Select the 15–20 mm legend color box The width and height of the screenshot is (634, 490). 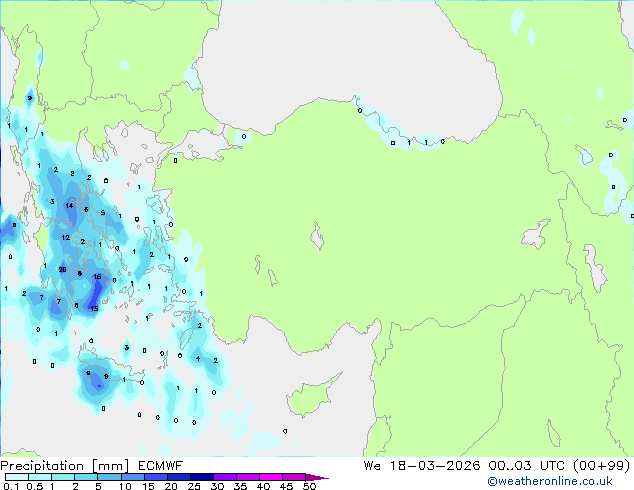pos(155,477)
